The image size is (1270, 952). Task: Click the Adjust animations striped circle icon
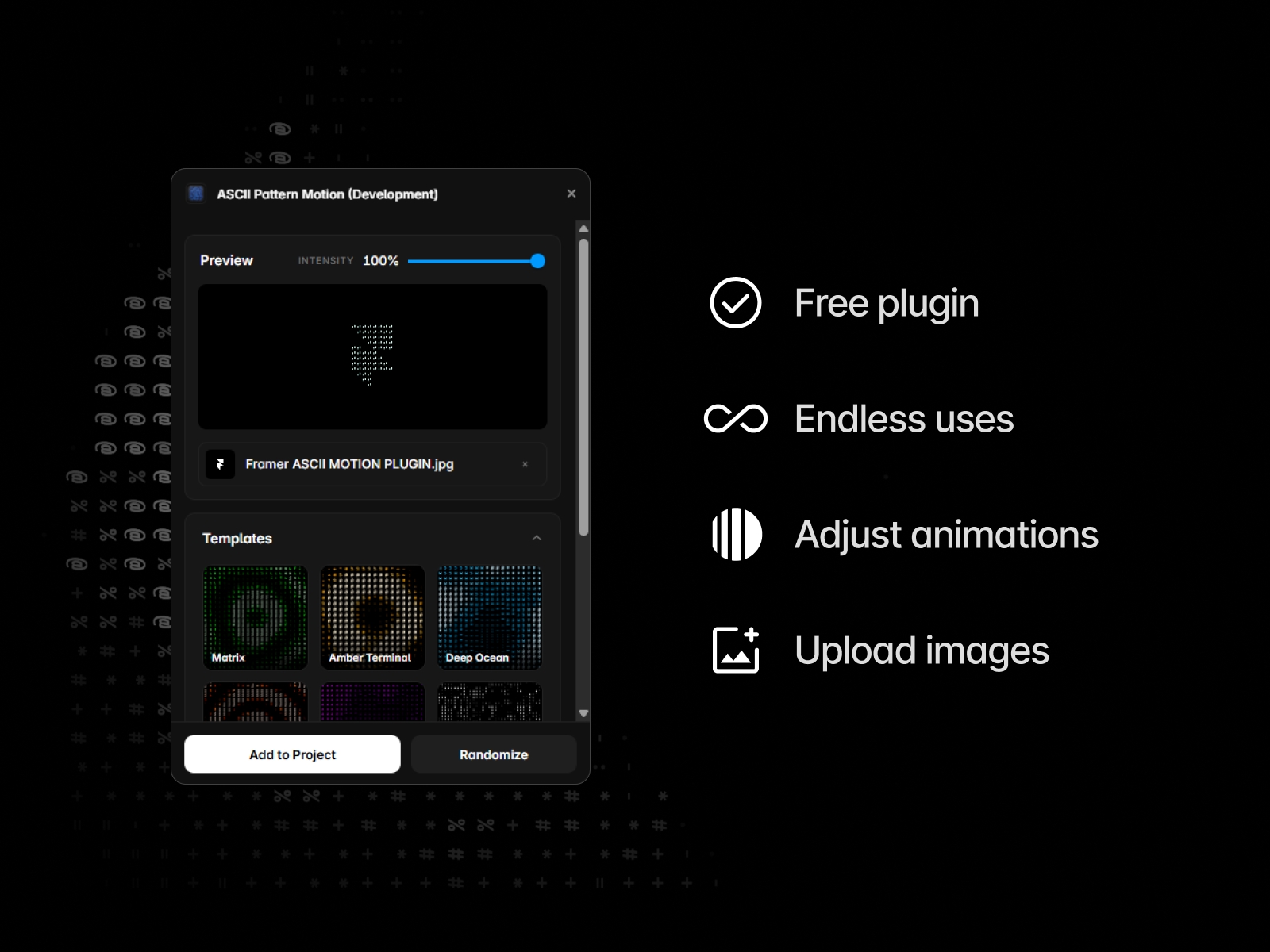(737, 535)
